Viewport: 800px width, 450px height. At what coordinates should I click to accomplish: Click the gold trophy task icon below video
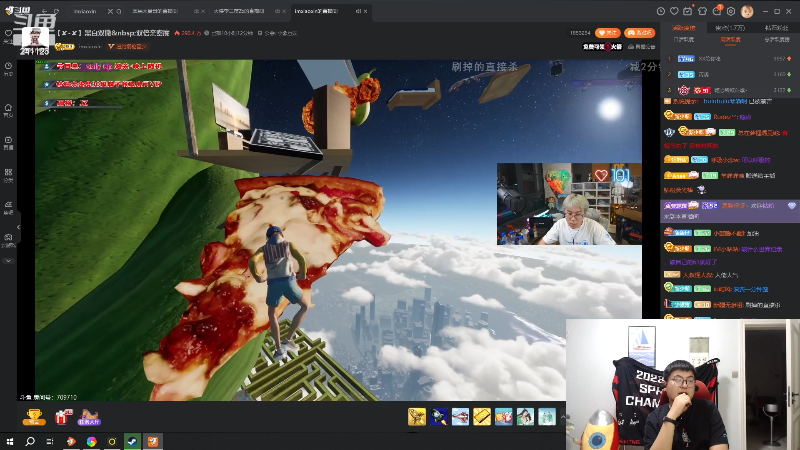(34, 417)
